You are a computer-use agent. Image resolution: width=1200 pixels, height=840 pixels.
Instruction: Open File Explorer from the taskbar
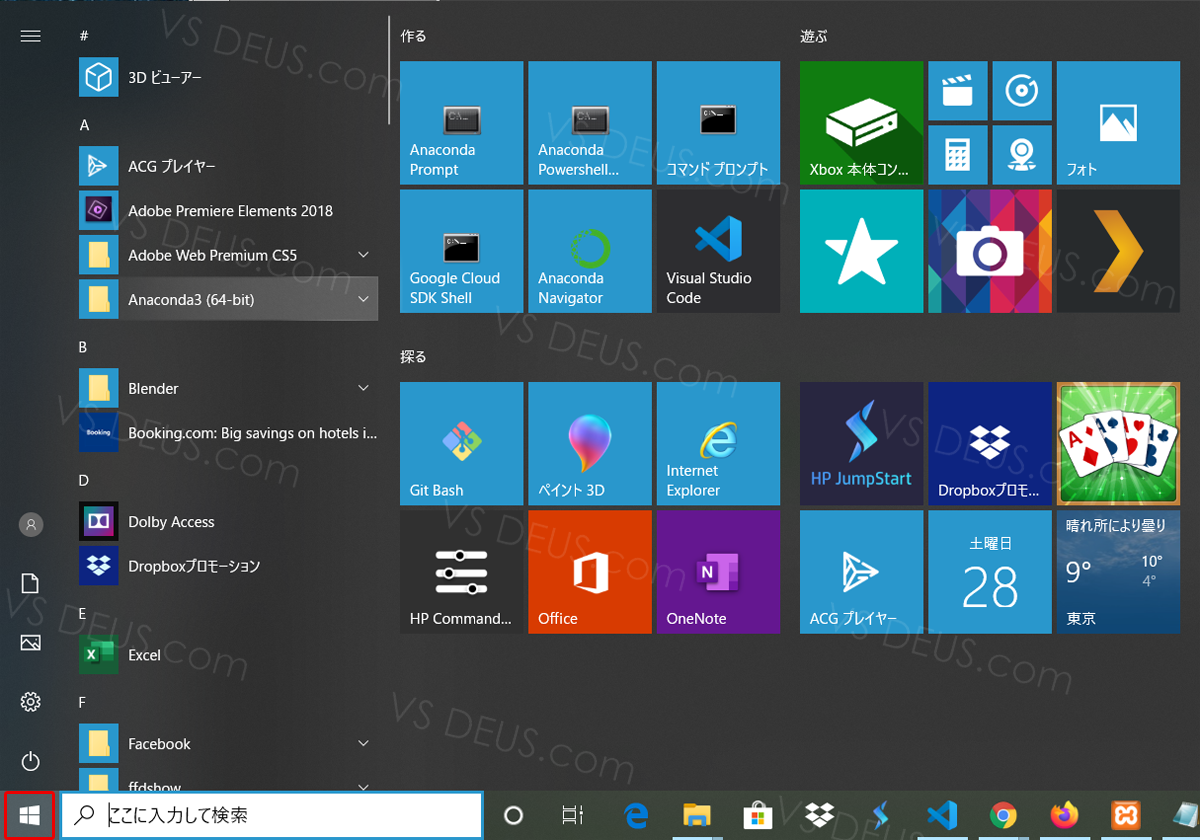(697, 816)
